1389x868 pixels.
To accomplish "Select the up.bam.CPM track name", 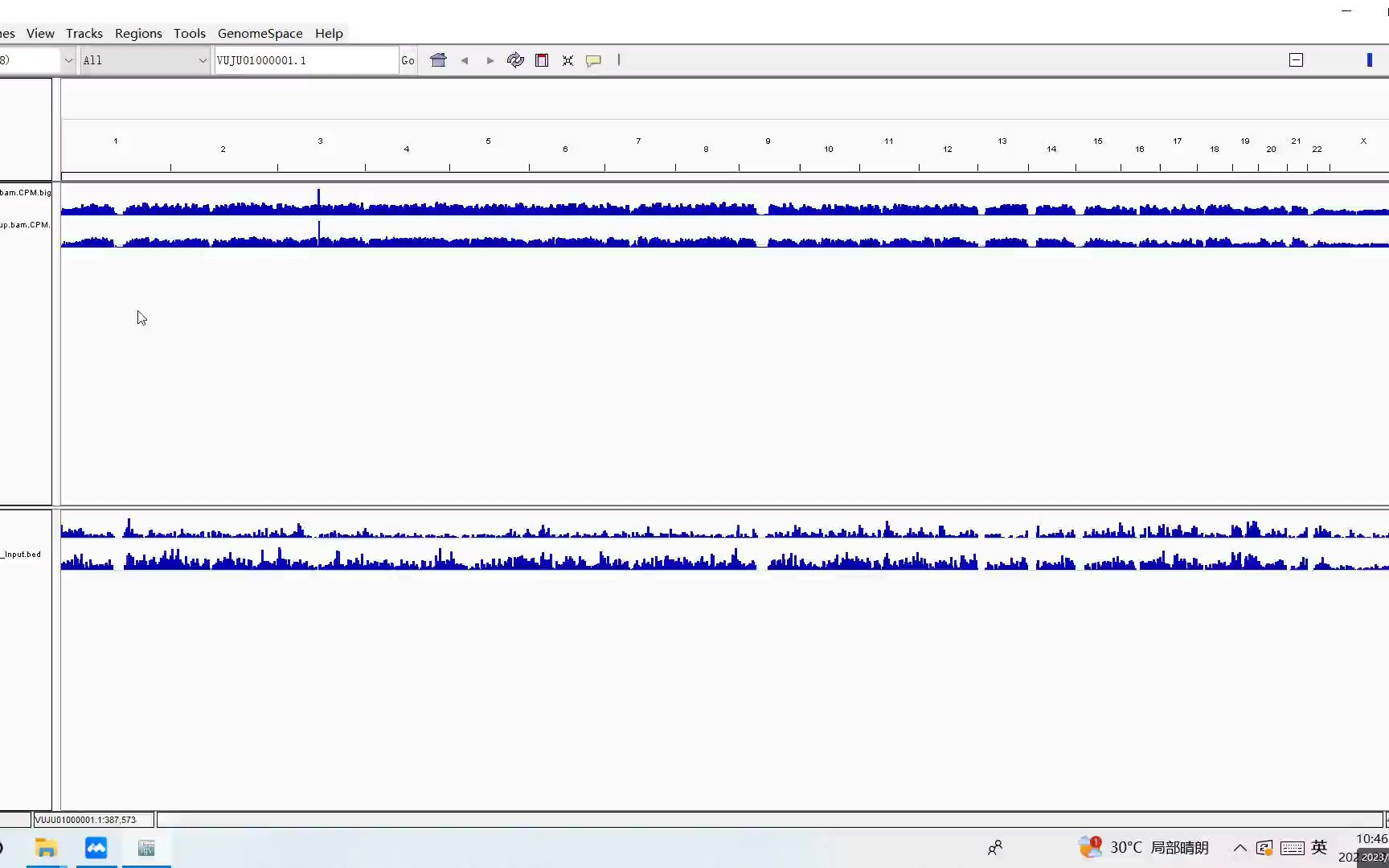I will click(x=26, y=225).
